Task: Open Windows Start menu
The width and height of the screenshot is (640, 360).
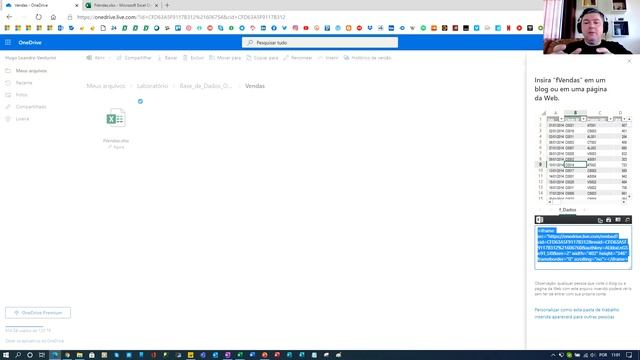Action: pyautogui.click(x=6, y=355)
